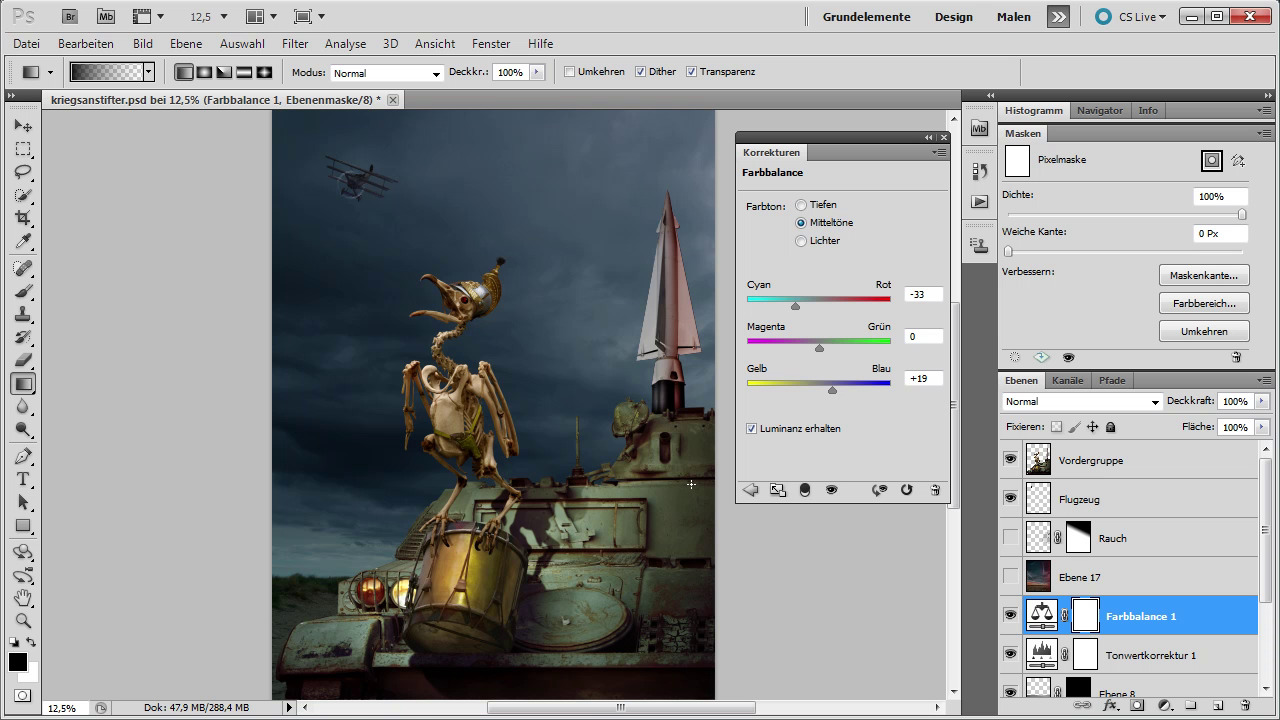Select the Type tool
The image size is (1280, 720).
point(23,479)
